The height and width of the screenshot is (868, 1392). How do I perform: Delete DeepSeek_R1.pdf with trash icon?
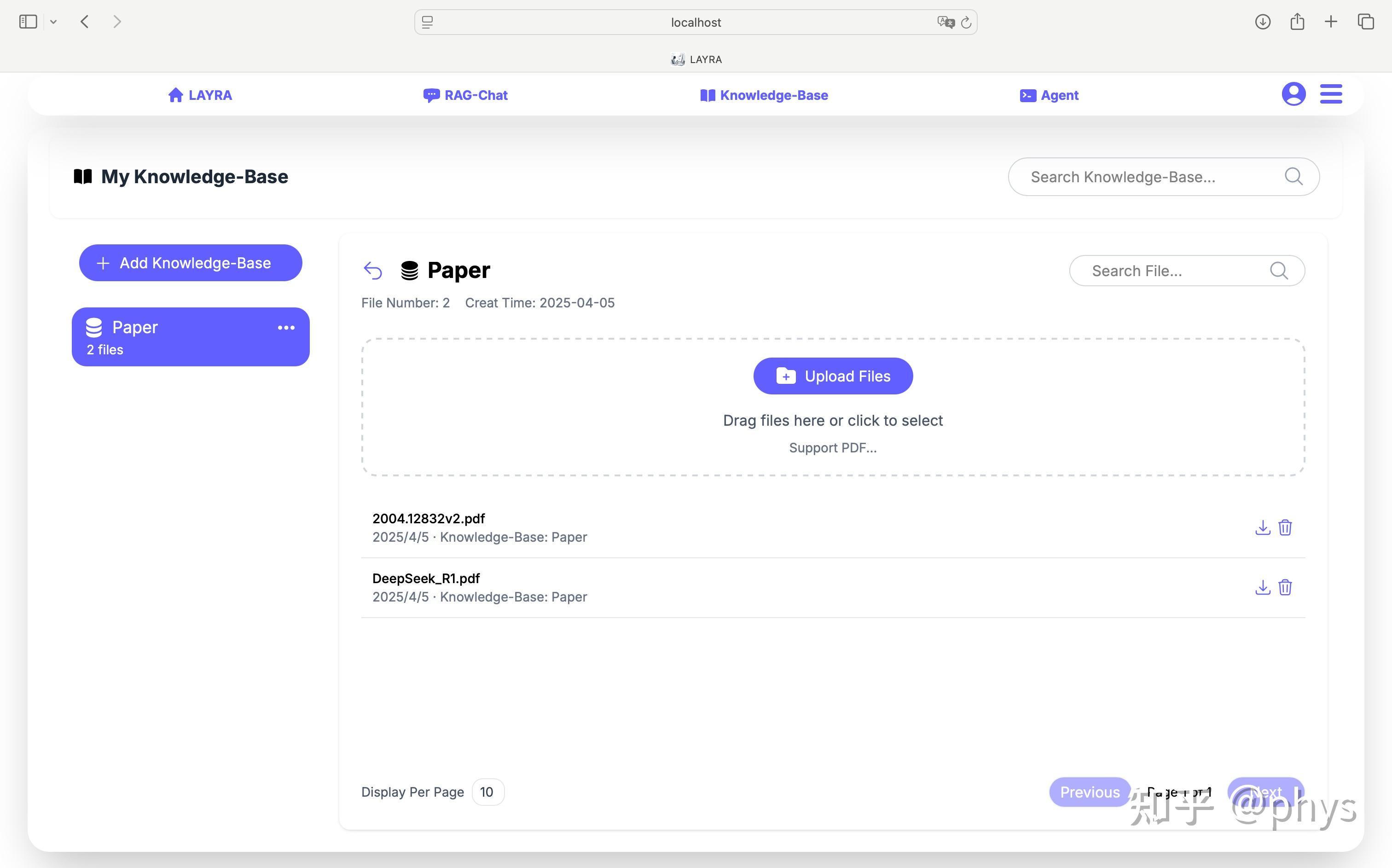click(1285, 587)
